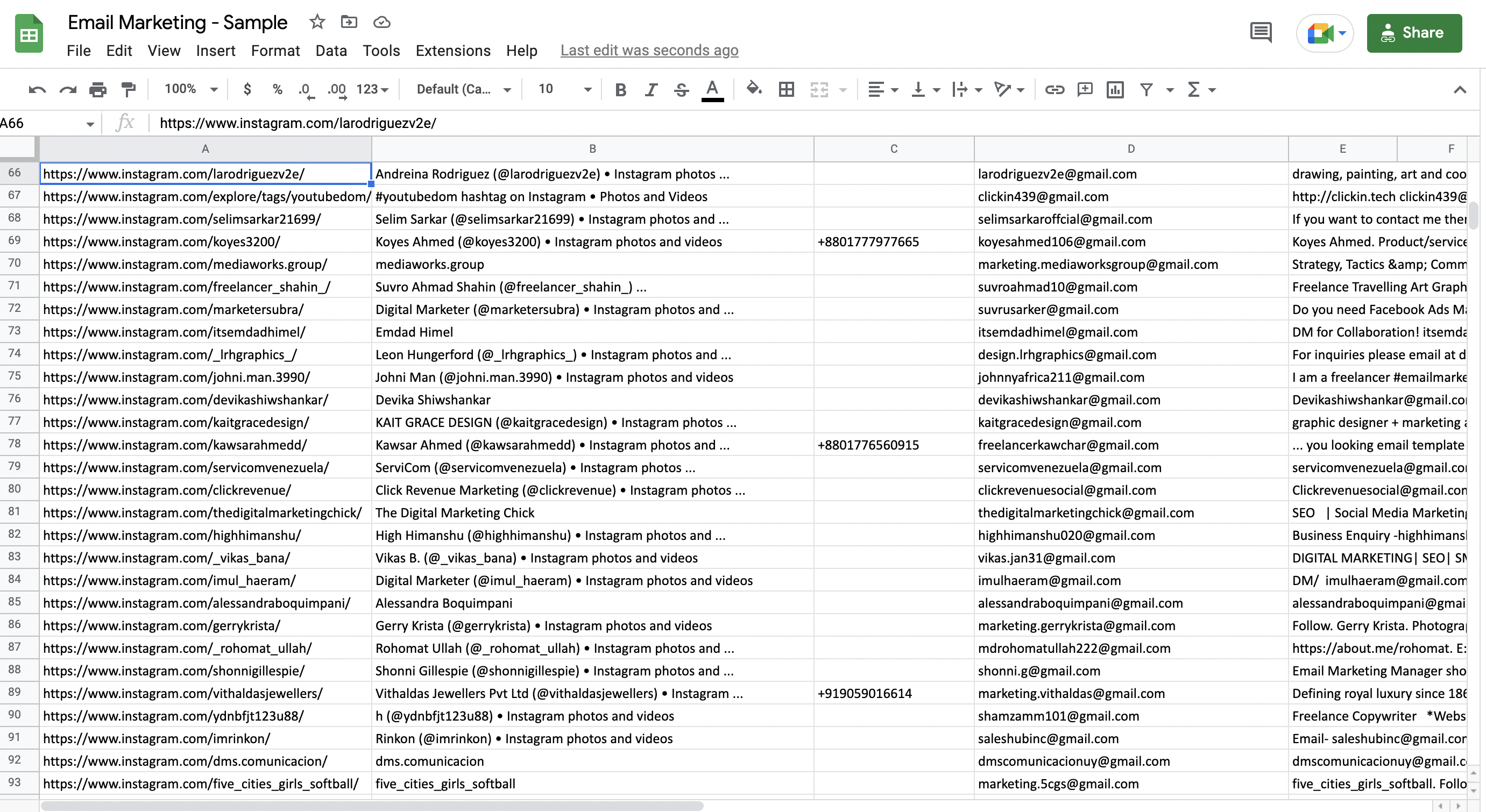The height and width of the screenshot is (812, 1486).
Task: Decrease decimal places
Action: [306, 90]
